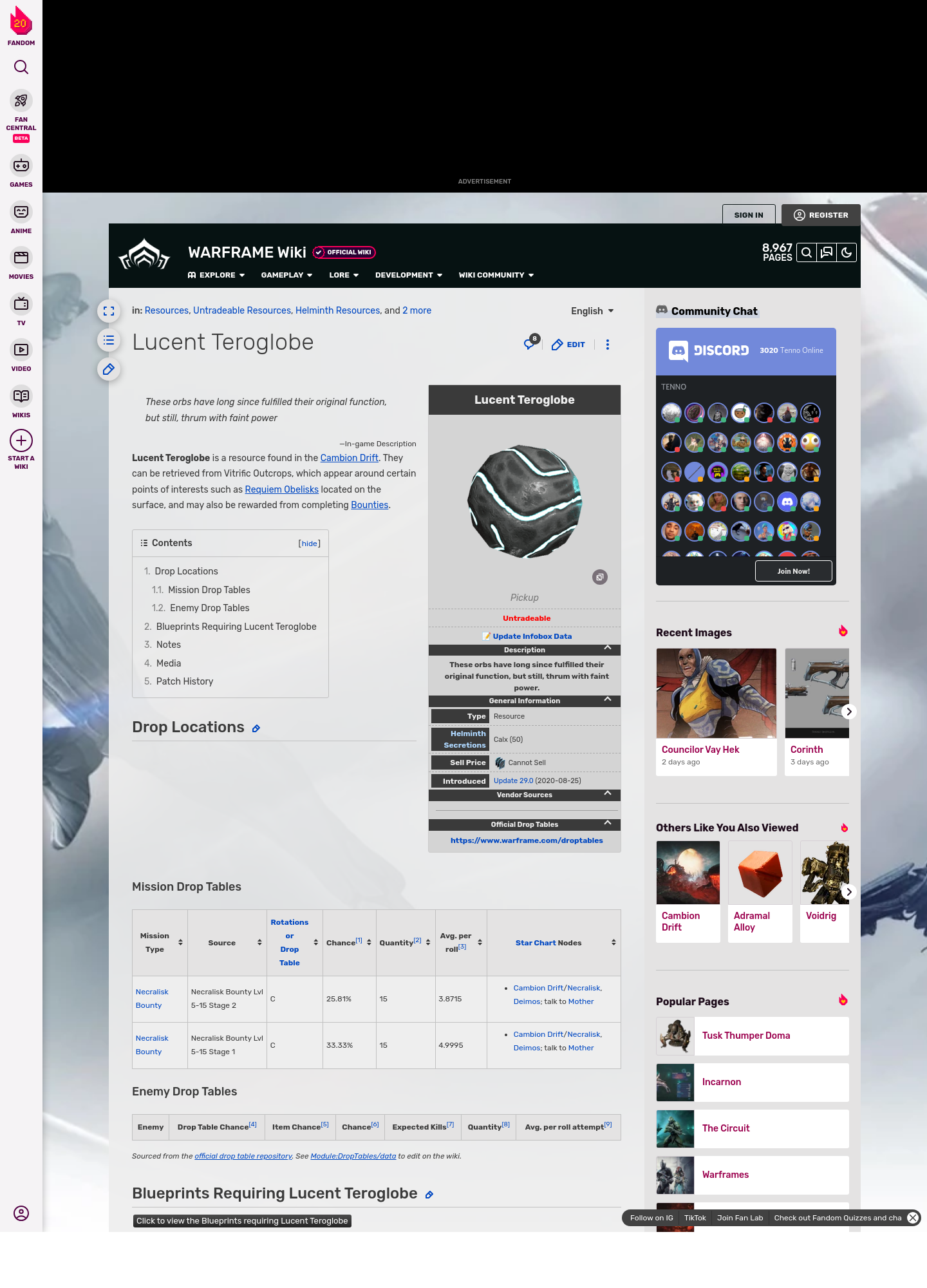The image size is (927, 1288).
Task: Open the Bounties link
Action: (370, 505)
